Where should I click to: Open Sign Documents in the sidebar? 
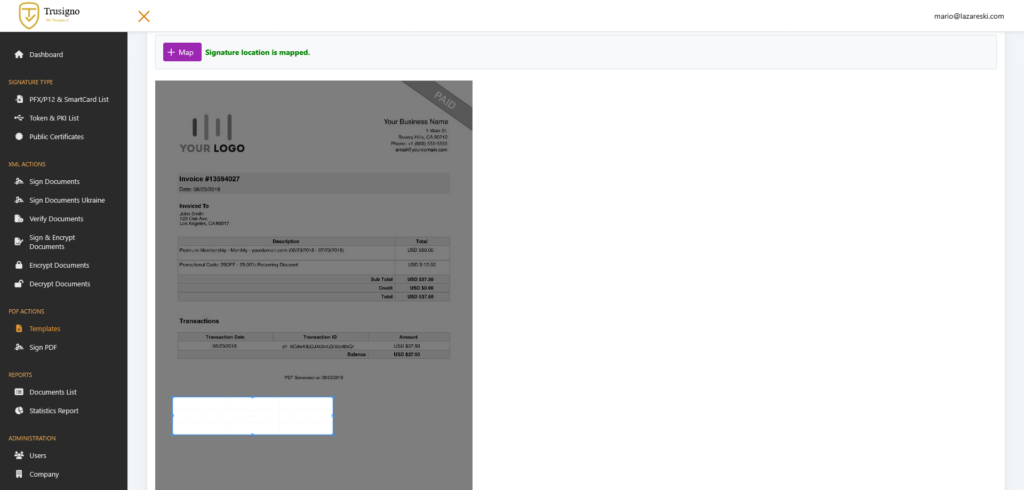54,181
